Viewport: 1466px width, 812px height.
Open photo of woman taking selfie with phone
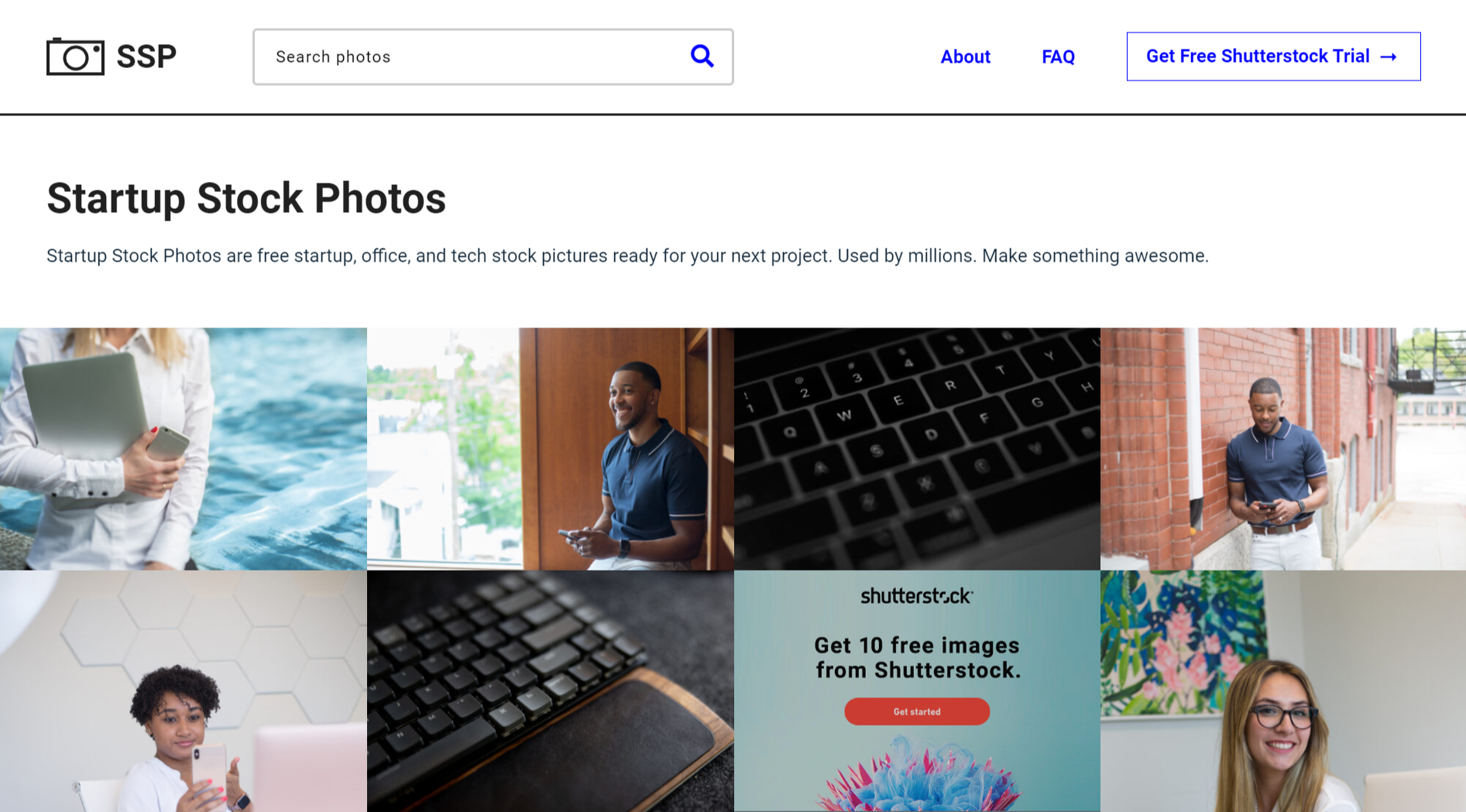[x=183, y=691]
